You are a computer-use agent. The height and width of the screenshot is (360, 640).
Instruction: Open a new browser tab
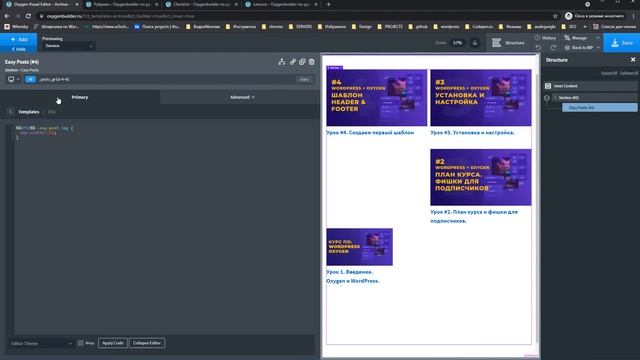pos(328,4)
